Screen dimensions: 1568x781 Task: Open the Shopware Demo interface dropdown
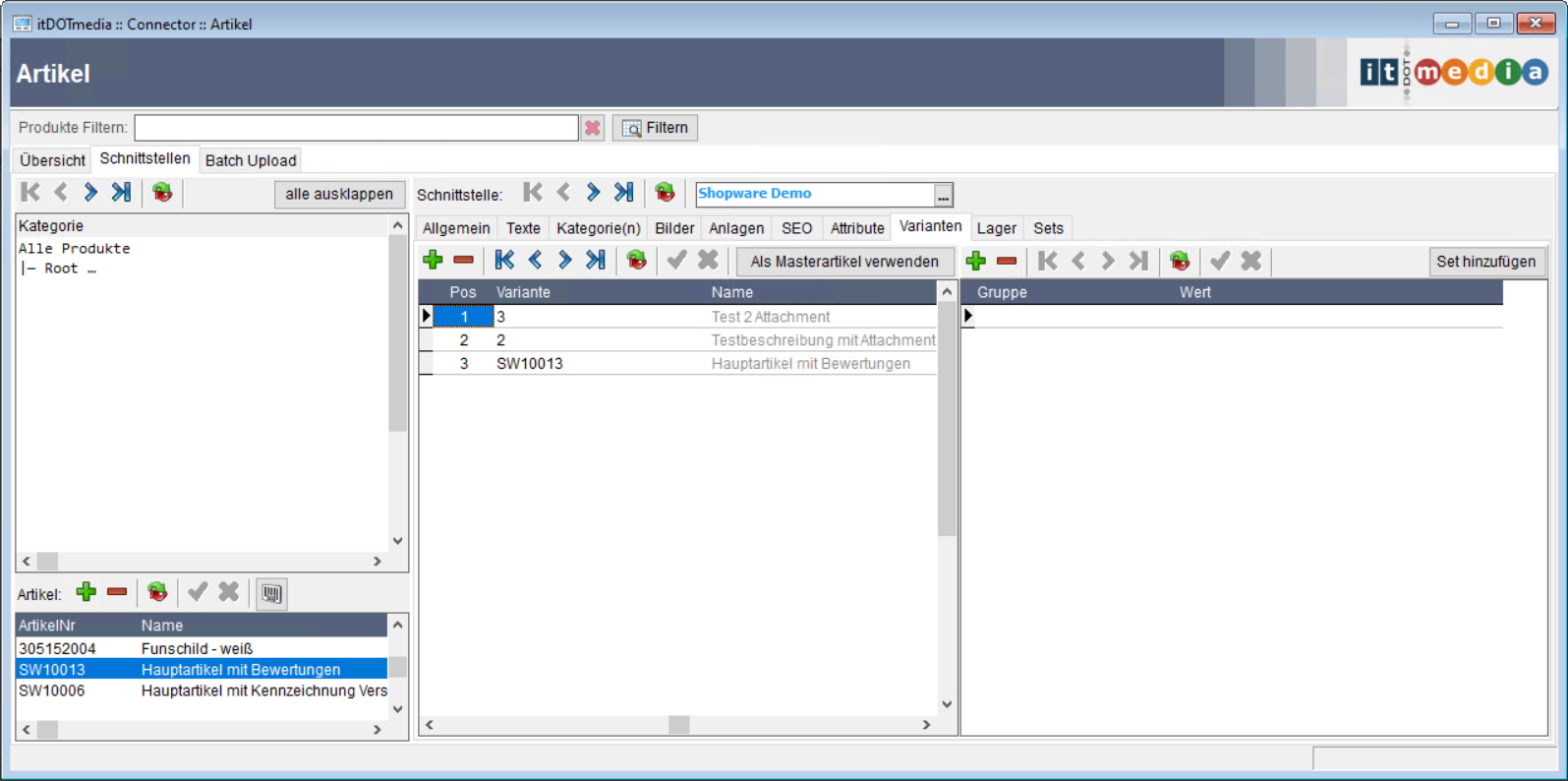click(x=943, y=195)
